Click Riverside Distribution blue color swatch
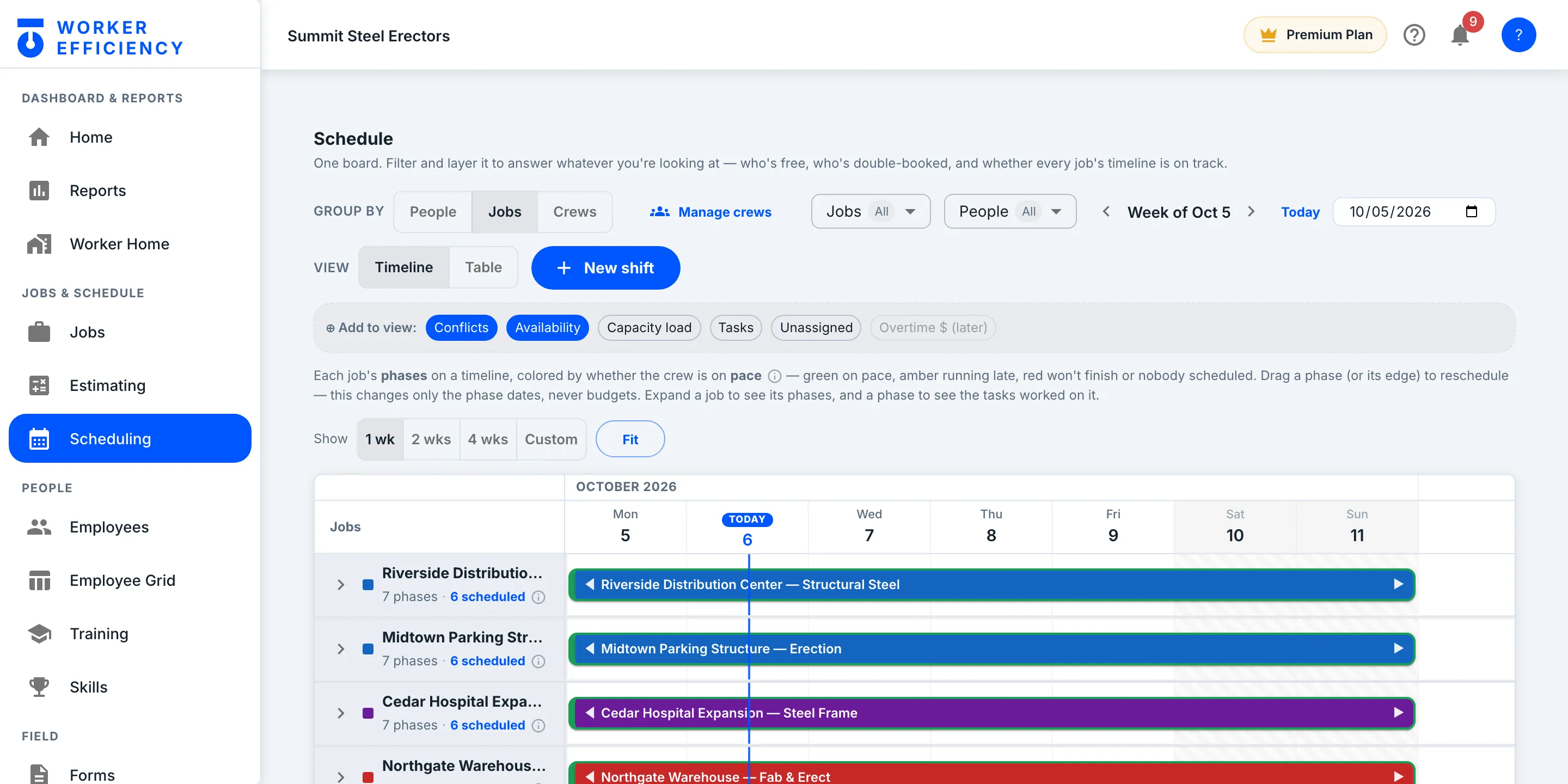 point(367,585)
